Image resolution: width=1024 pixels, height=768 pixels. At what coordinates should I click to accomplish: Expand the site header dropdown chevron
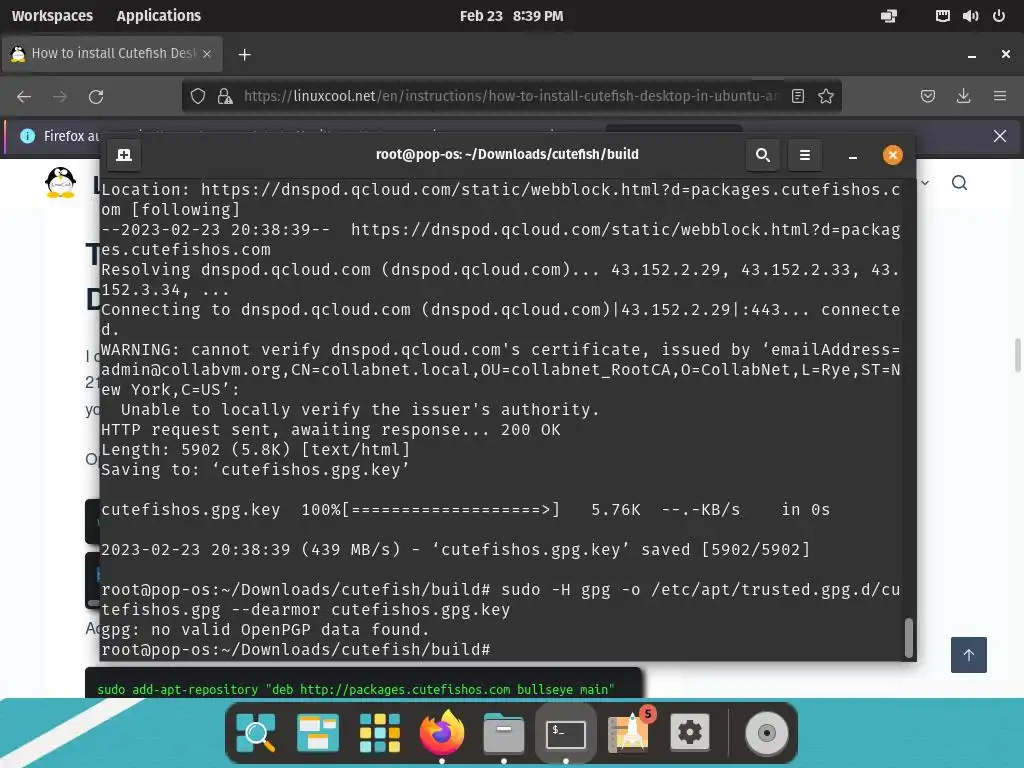pyautogui.click(x=925, y=183)
